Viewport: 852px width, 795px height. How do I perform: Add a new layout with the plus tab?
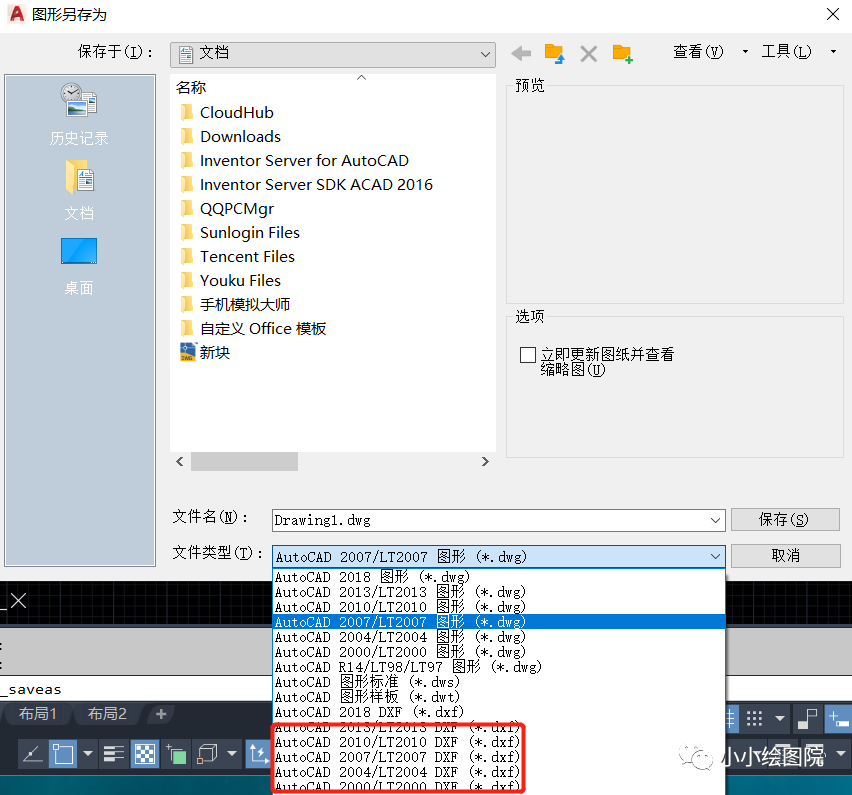tap(161, 713)
